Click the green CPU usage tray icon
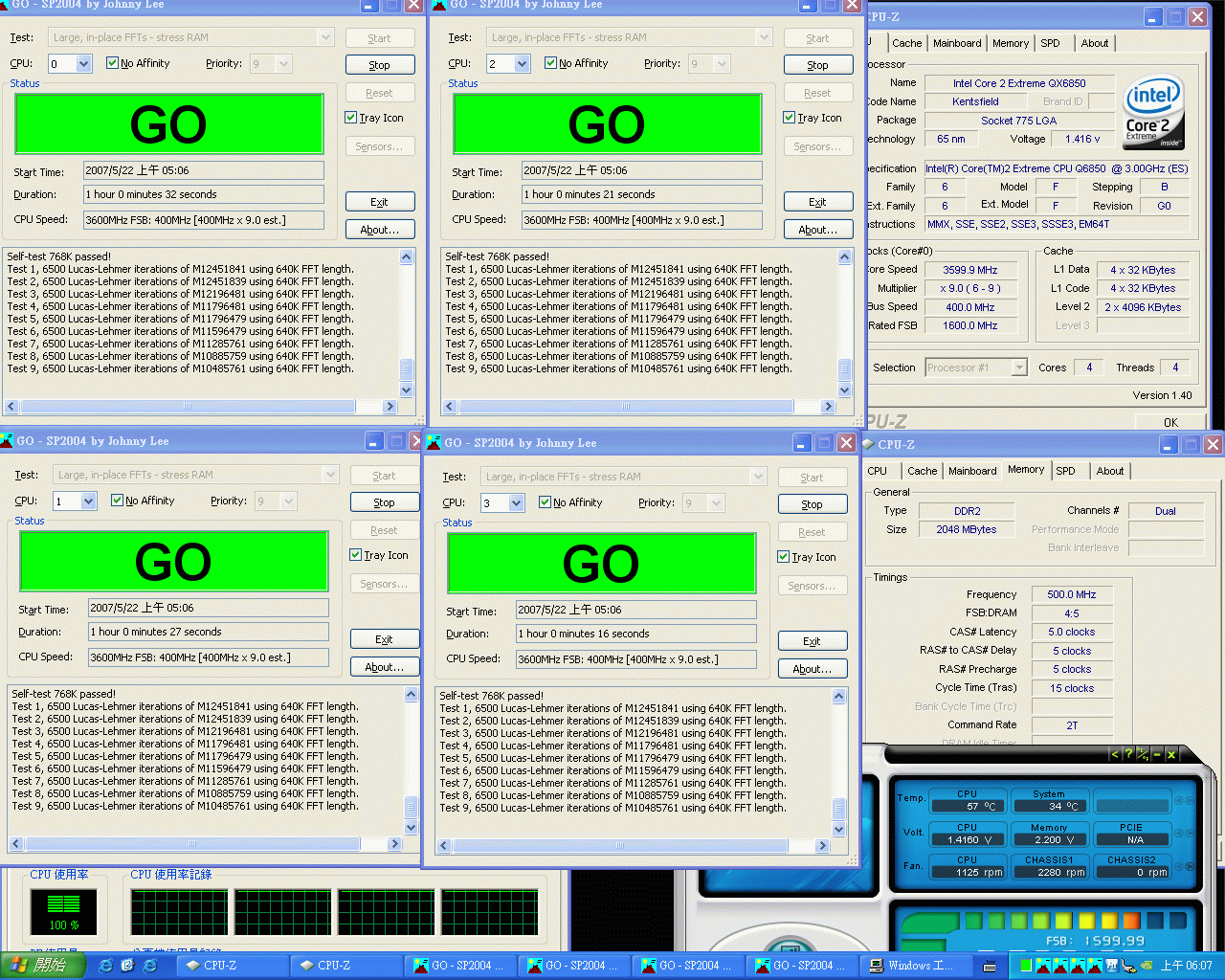The height and width of the screenshot is (980, 1225). point(1025,966)
